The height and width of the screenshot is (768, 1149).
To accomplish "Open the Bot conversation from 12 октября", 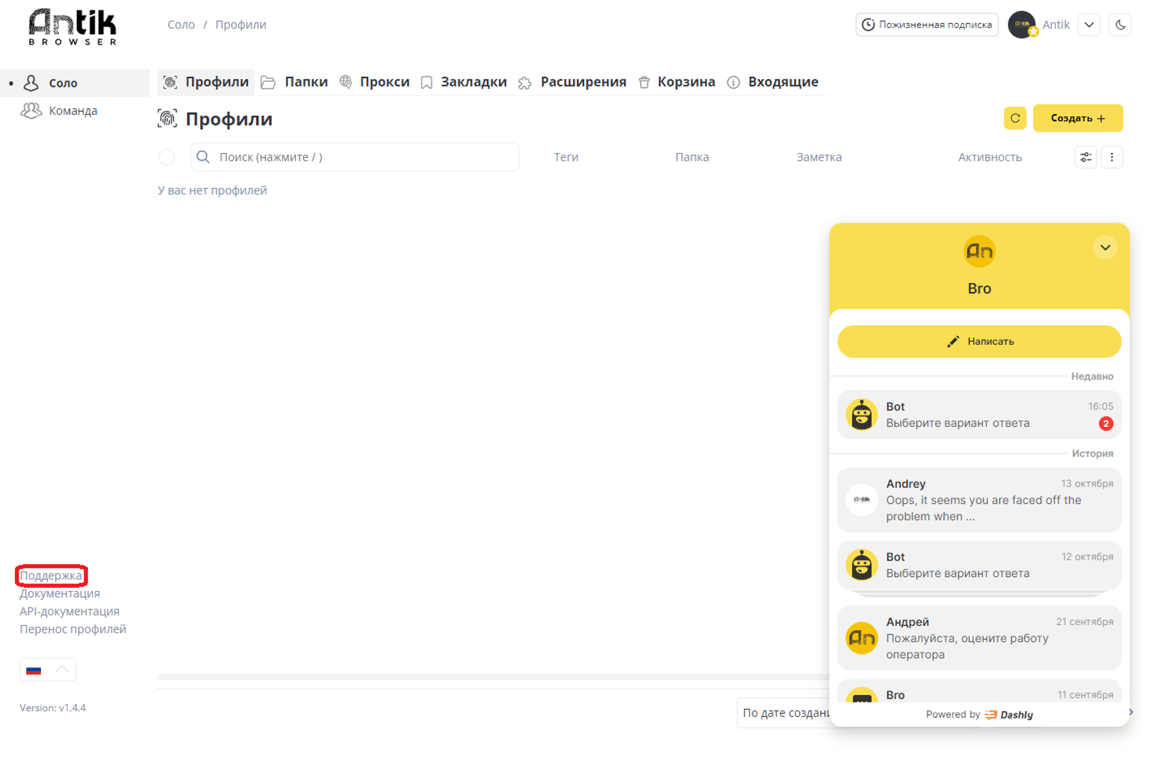I will pyautogui.click(x=979, y=565).
